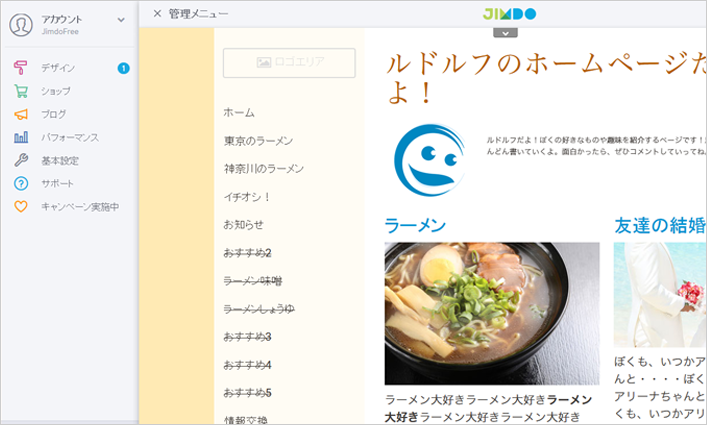707x425 pixels.
Task: Click the wedding photo with bouquet
Action: click(x=660, y=295)
